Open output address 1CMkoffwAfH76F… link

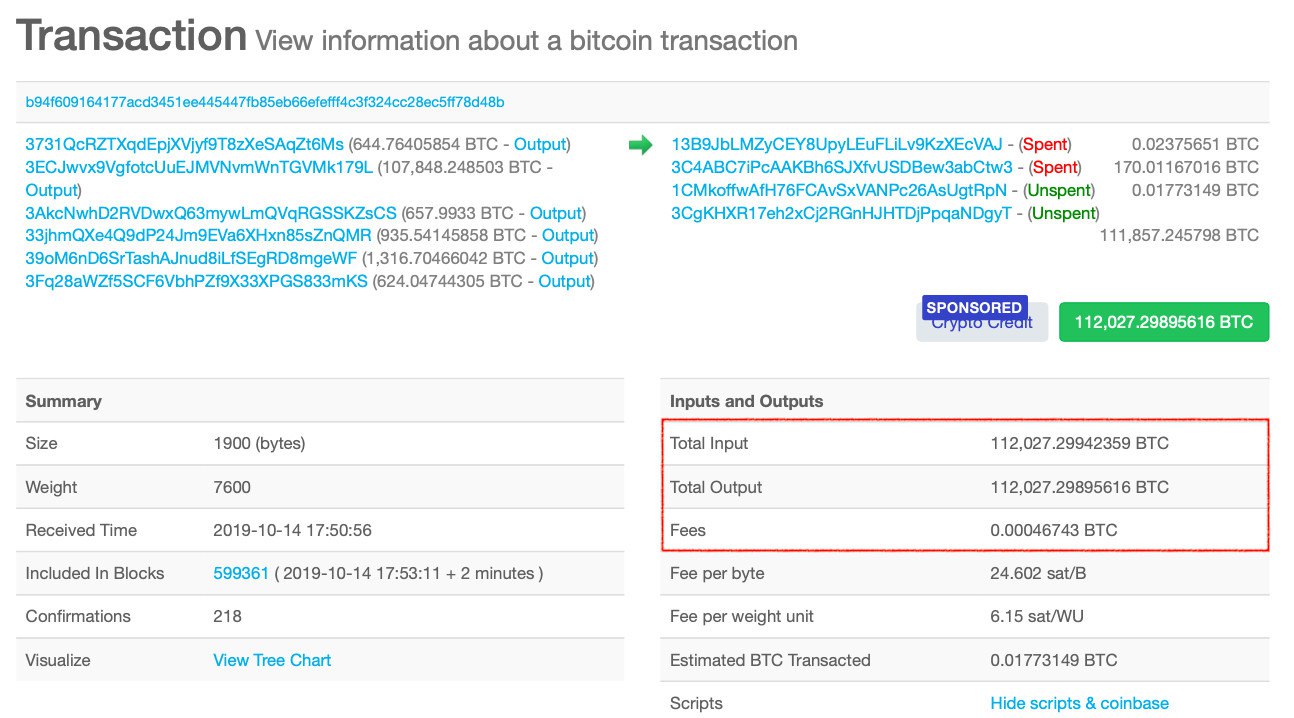point(839,190)
